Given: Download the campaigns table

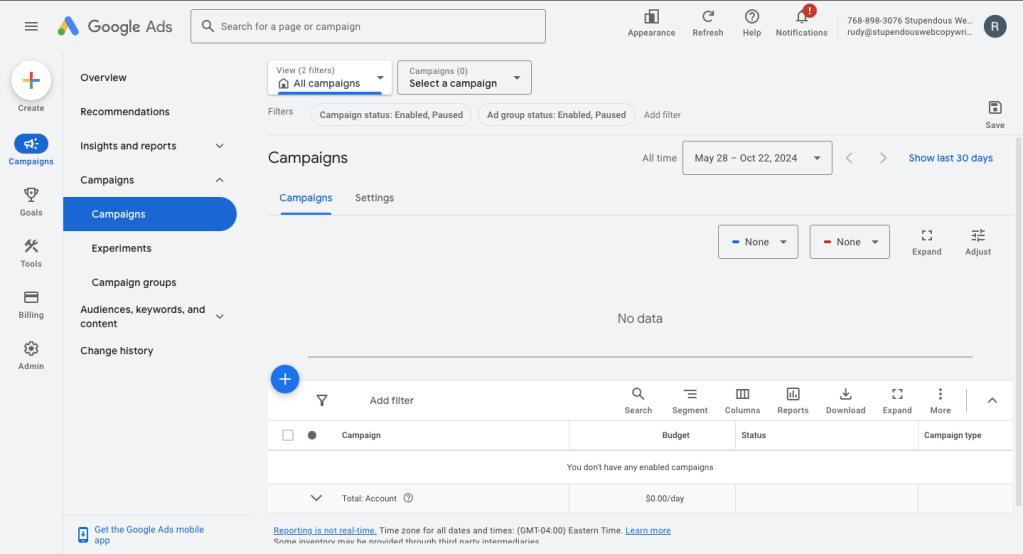Looking at the screenshot, I should (845, 400).
